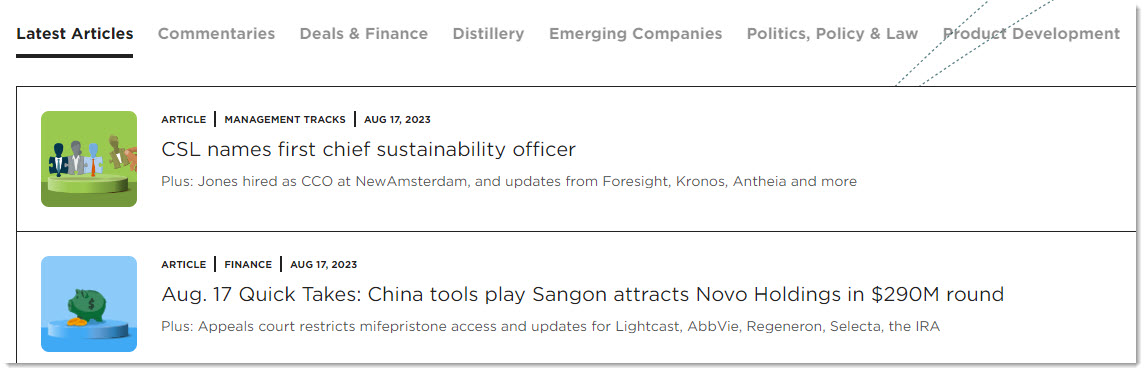Viewport: 1146px width, 373px height.
Task: Click the NewAmsterdam CCO summary text
Action: coord(509,181)
